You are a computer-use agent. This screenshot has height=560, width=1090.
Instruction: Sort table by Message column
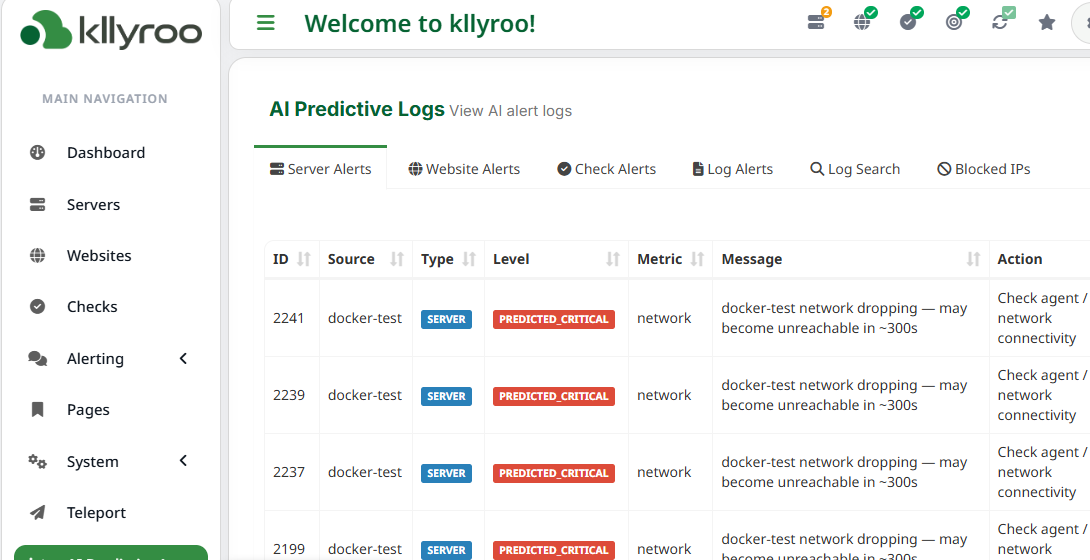851,259
